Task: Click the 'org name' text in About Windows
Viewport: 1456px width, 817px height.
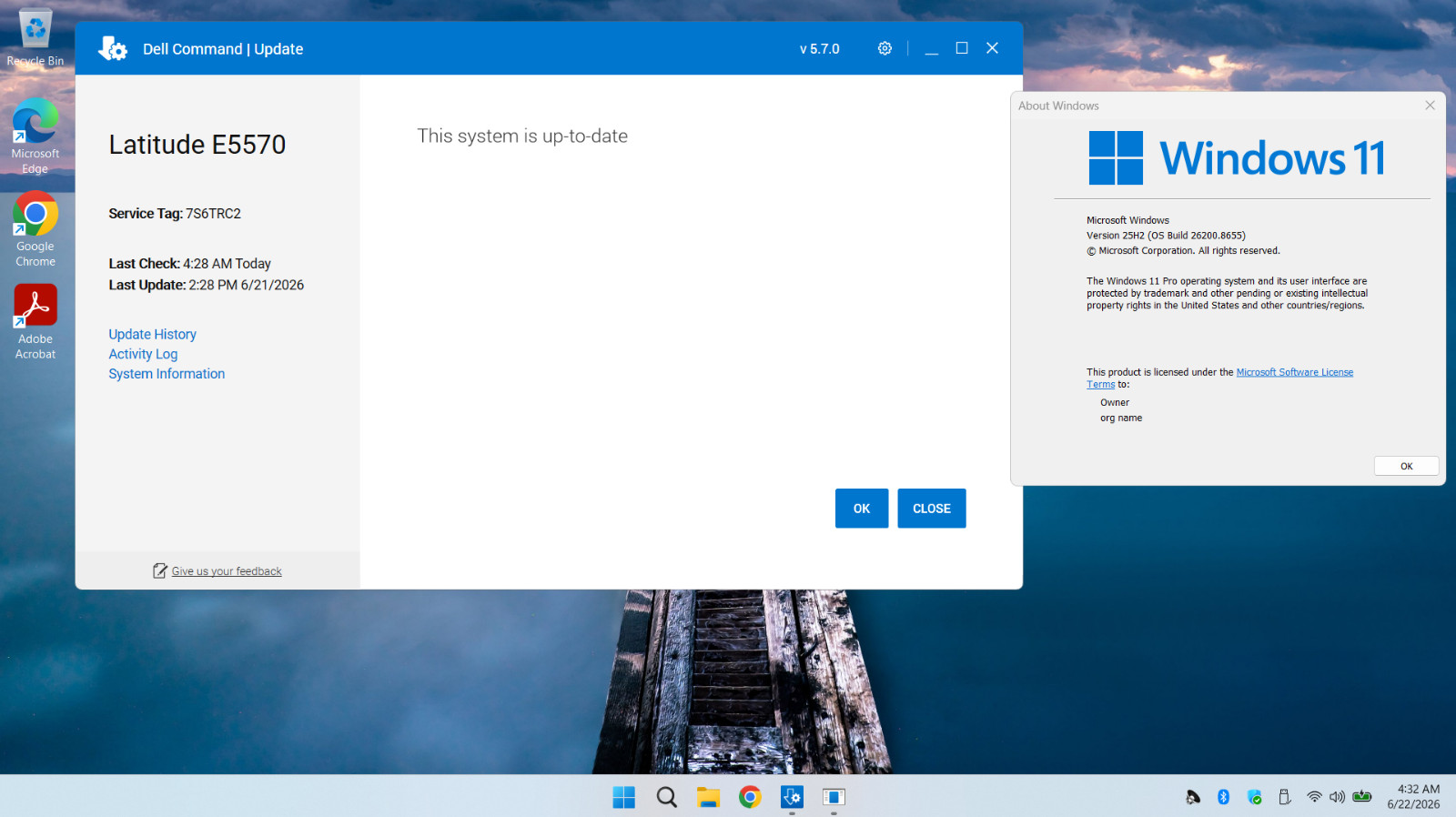Action: click(x=1121, y=418)
